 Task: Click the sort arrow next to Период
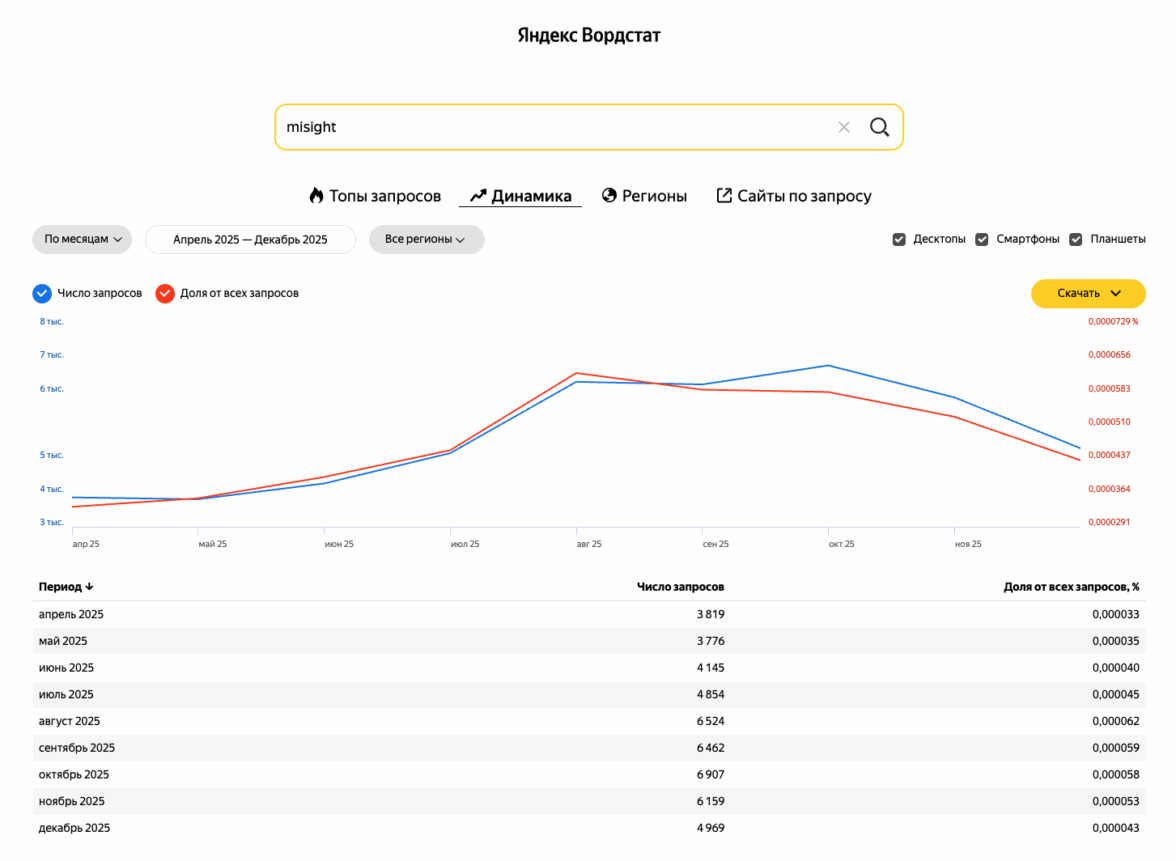[89, 587]
